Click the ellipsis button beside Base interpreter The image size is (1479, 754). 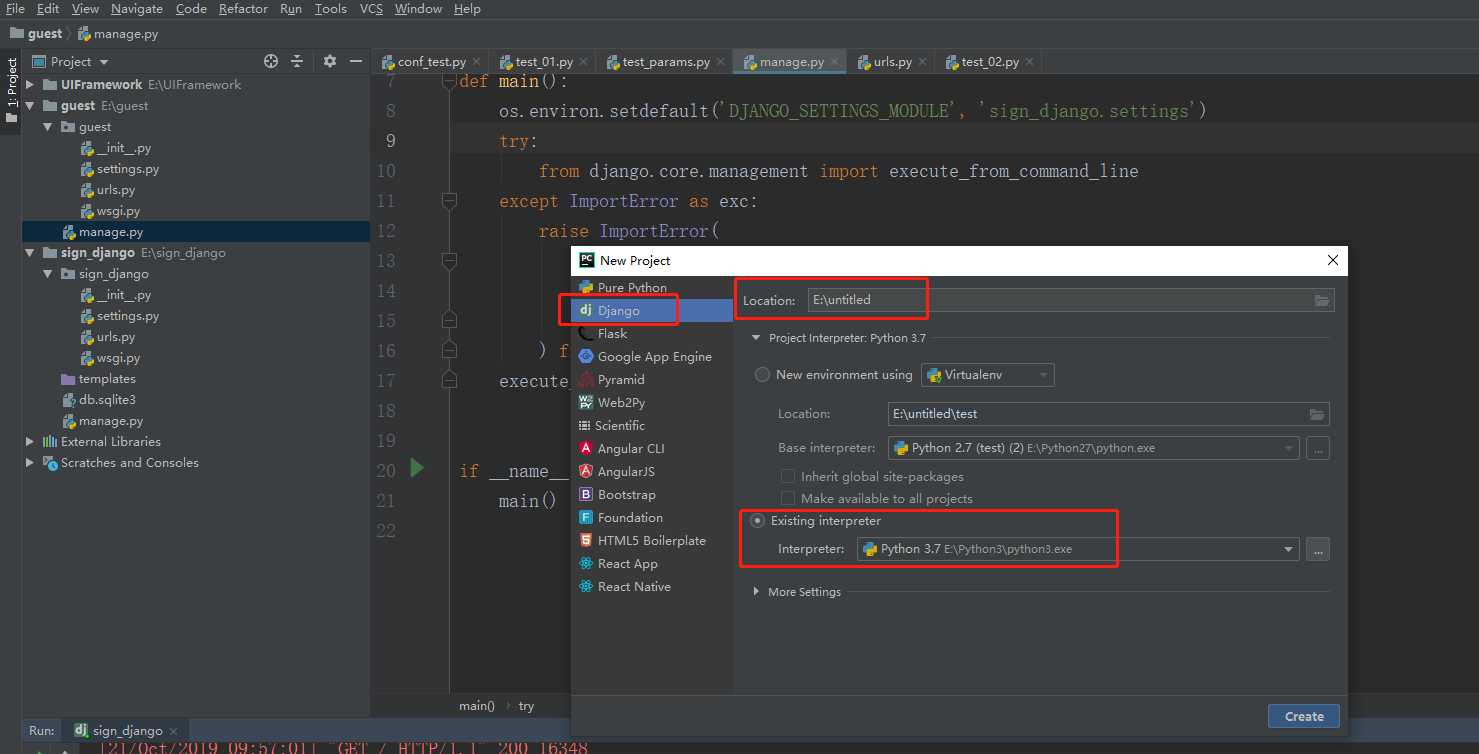click(x=1318, y=448)
